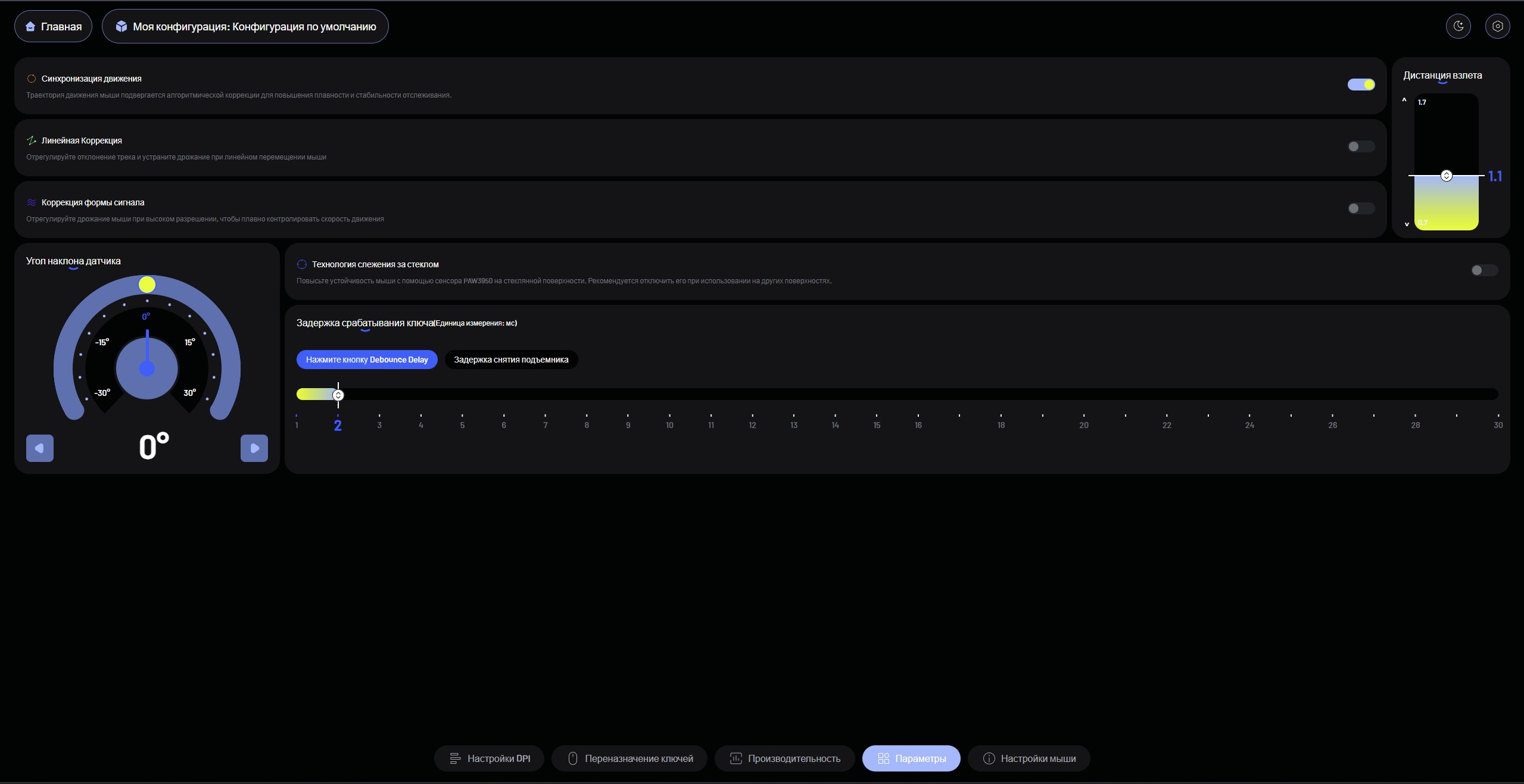Click up caret above lift-off distance

pos(1404,100)
